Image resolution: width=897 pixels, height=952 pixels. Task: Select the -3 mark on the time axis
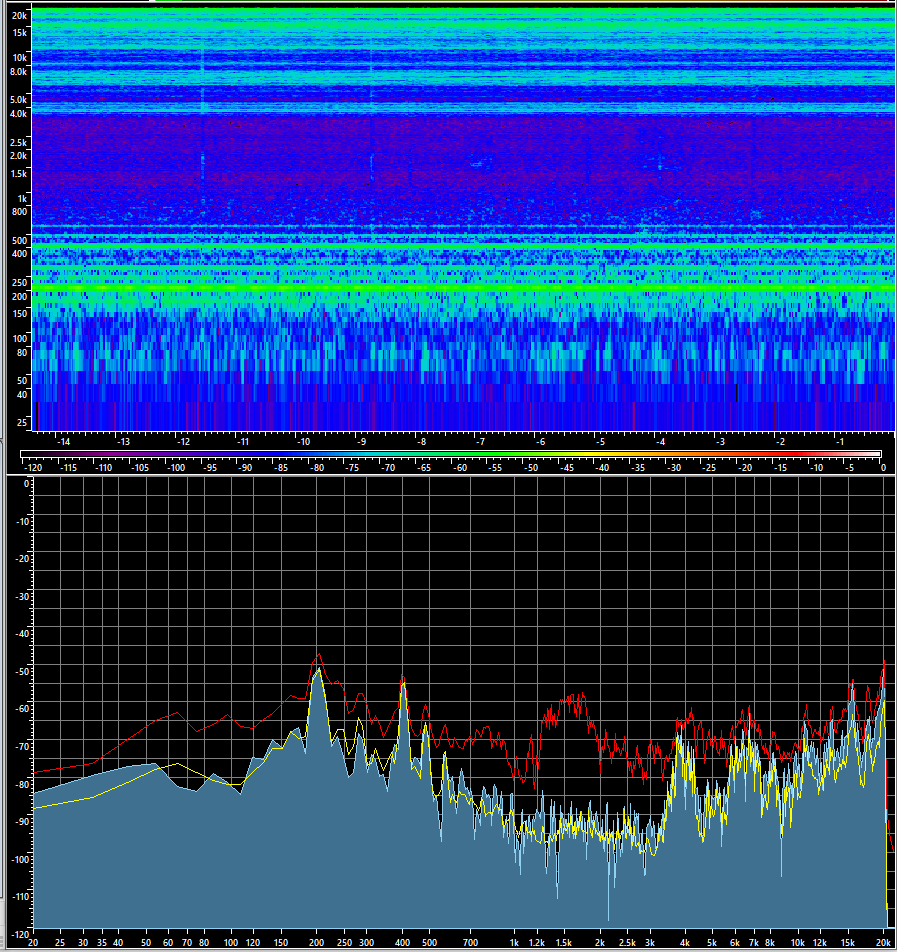tap(720, 441)
